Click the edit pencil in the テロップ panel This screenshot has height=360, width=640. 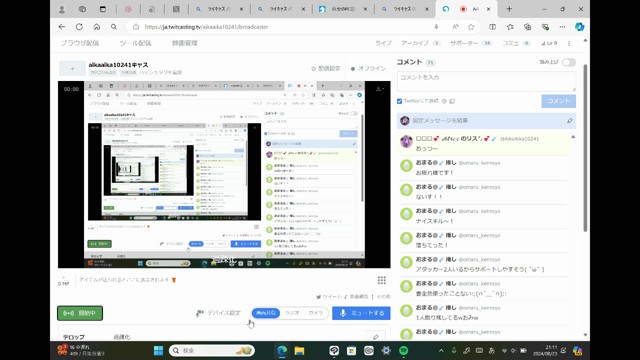pyautogui.click(x=376, y=337)
